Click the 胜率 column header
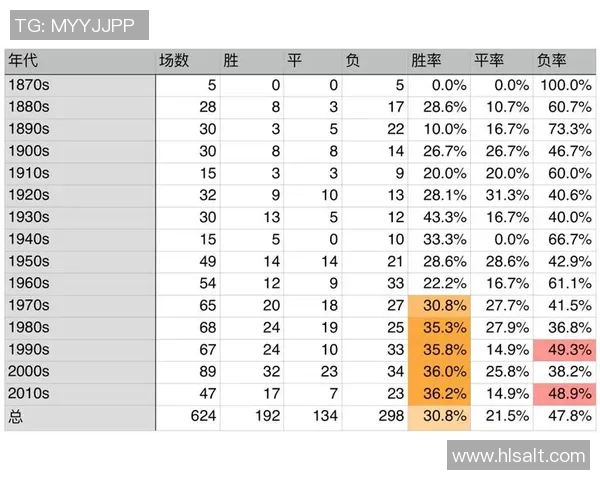600x480 pixels. tap(427, 60)
